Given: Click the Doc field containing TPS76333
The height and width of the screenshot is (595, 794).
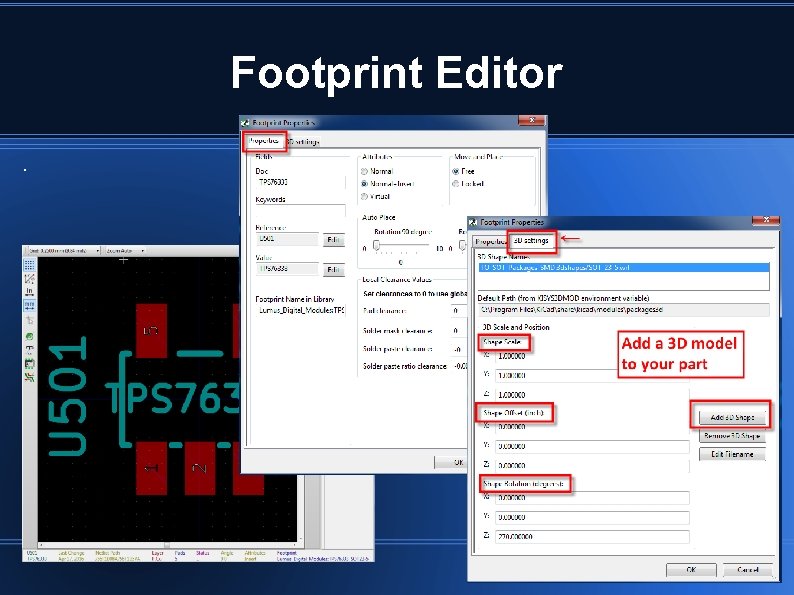Looking at the screenshot, I should (x=301, y=182).
